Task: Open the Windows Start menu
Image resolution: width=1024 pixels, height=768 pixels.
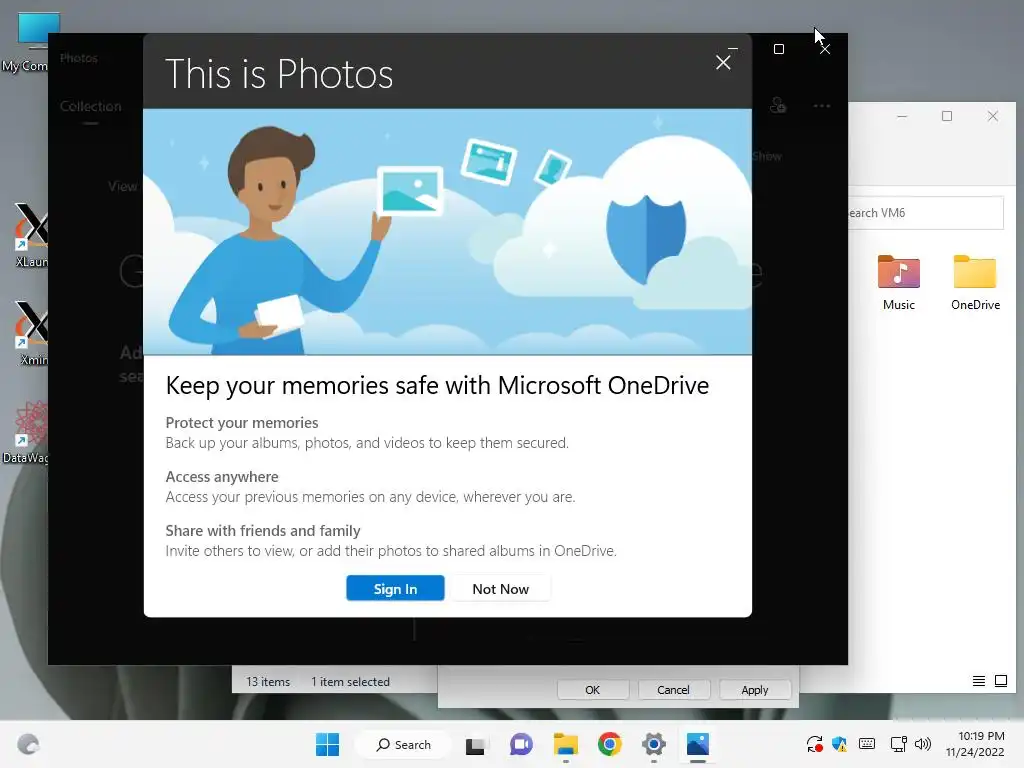Action: pyautogui.click(x=327, y=744)
